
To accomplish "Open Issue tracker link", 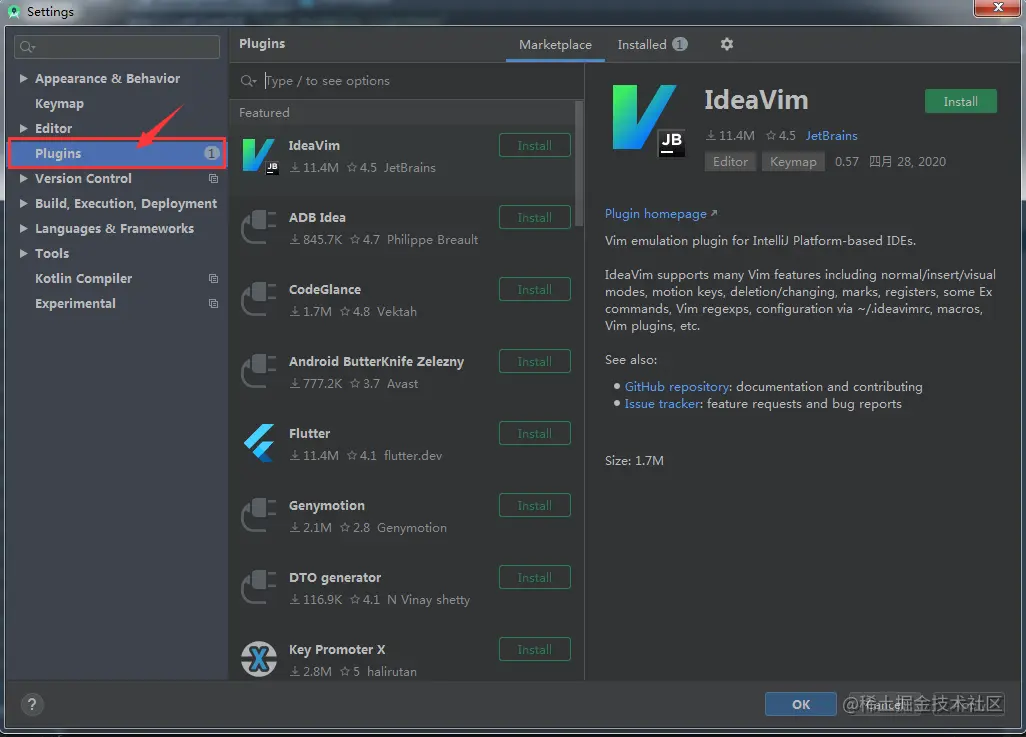I will (662, 404).
